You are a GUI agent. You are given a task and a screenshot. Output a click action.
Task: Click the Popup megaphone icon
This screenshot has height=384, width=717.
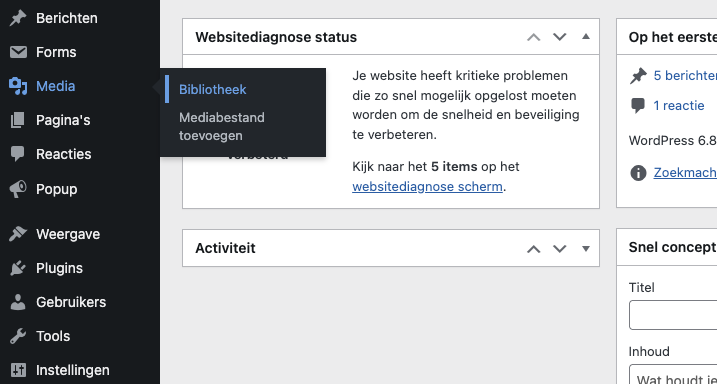[18, 189]
